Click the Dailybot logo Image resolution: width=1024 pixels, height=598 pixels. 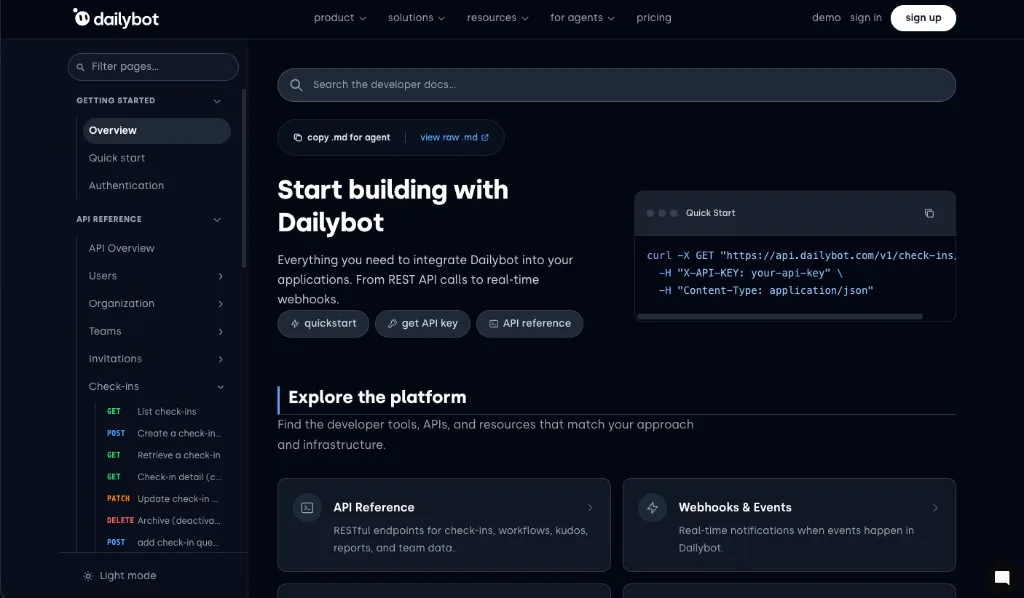coord(116,18)
